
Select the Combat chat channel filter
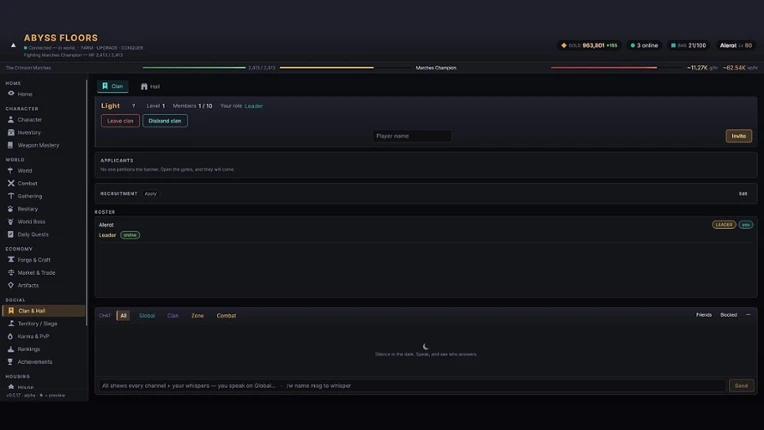click(x=226, y=316)
